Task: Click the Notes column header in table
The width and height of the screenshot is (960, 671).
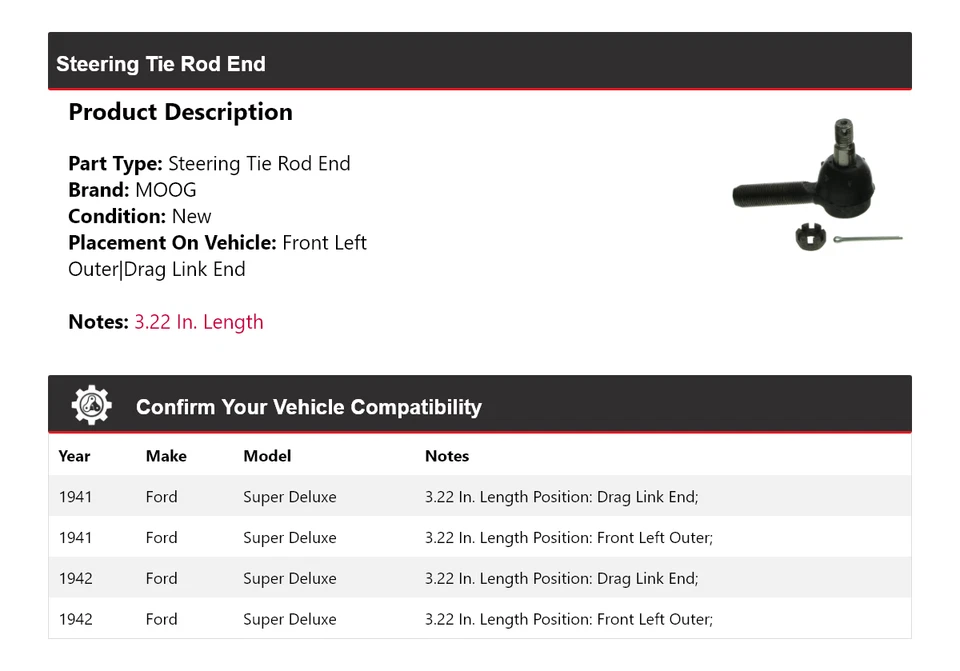Action: (x=447, y=456)
